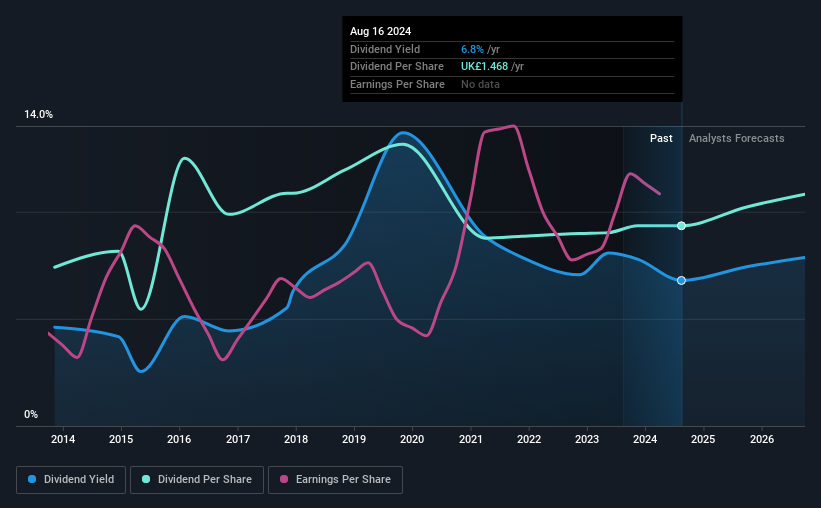The width and height of the screenshot is (821, 508).
Task: Click the 2014 x-axis label
Action: (63, 439)
